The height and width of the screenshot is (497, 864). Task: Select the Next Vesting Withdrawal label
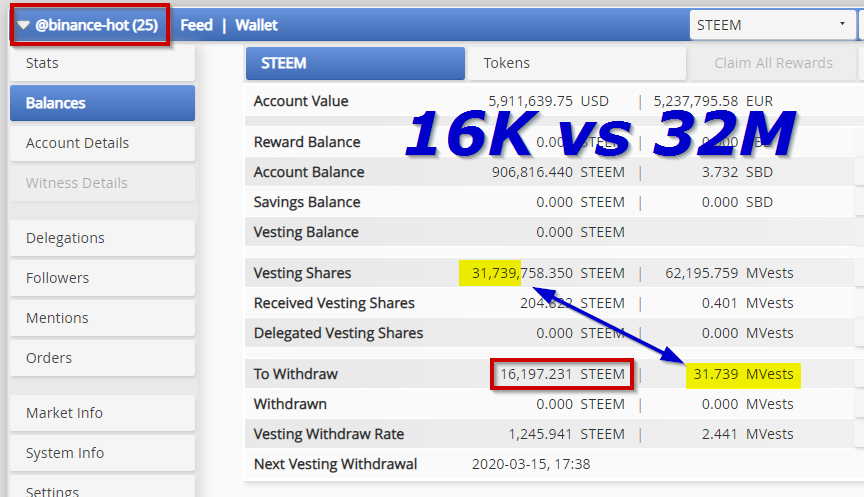coord(335,464)
